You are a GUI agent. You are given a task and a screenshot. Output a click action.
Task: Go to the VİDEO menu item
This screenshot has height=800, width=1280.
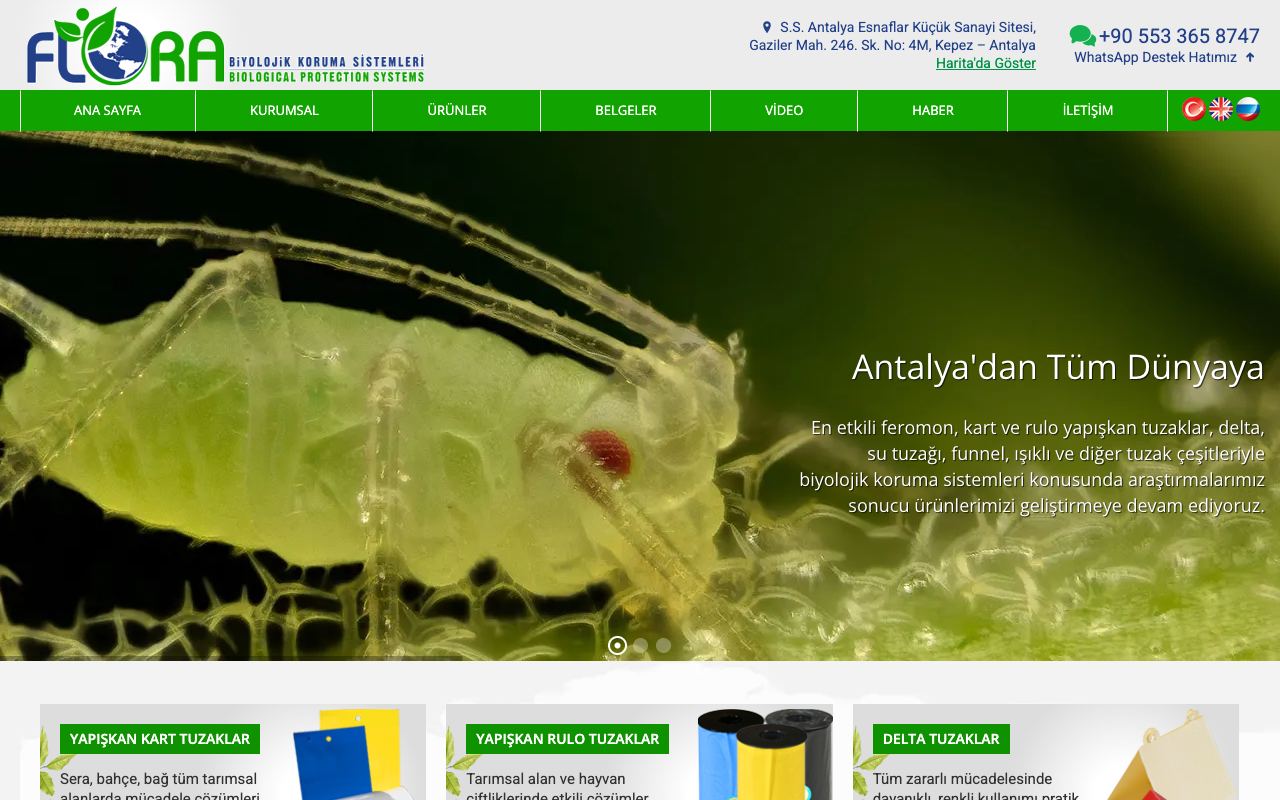(x=784, y=110)
